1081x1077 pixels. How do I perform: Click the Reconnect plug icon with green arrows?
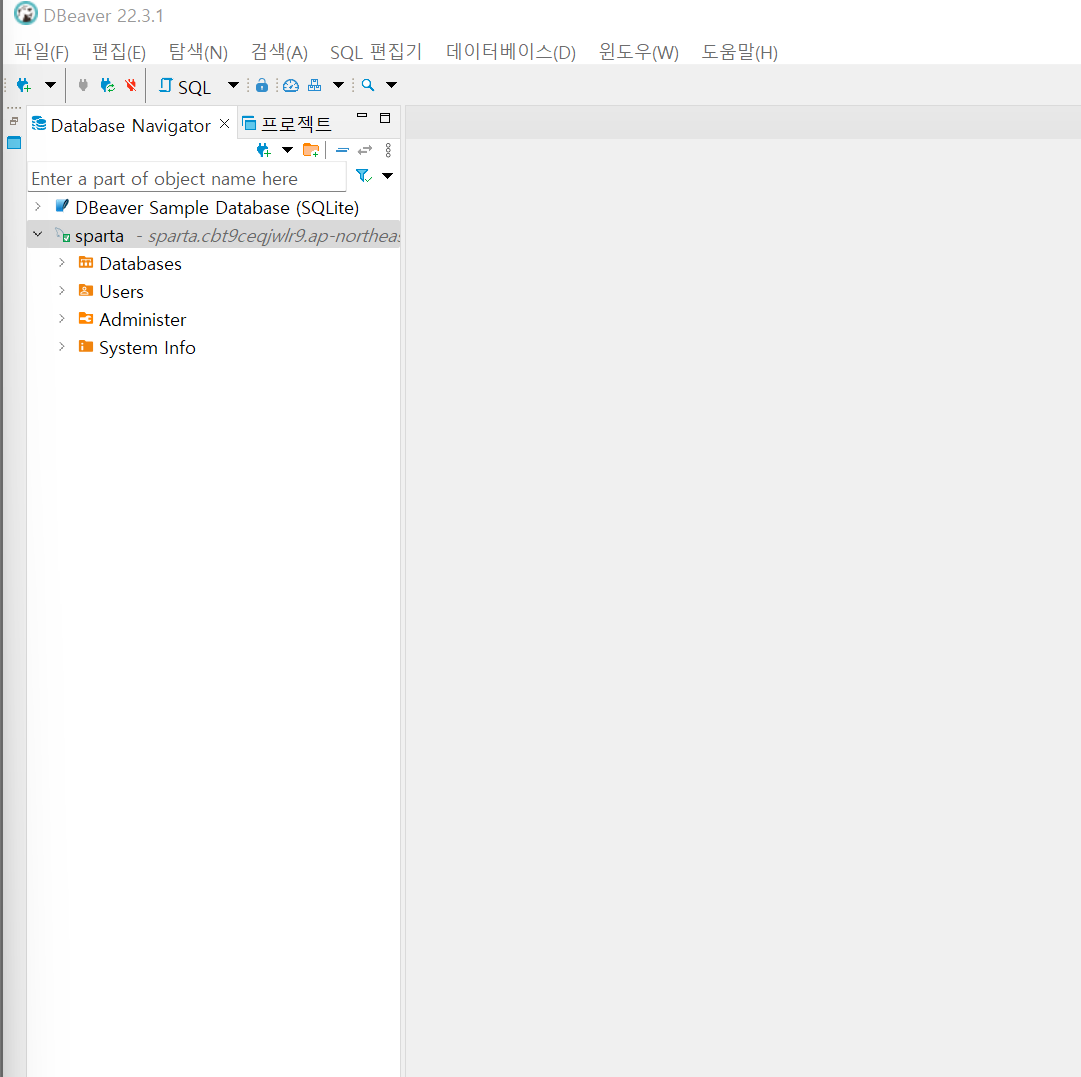click(108, 85)
